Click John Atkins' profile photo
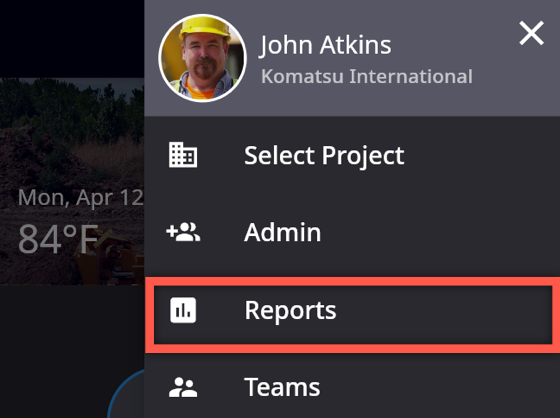Image resolution: width=560 pixels, height=418 pixels. click(202, 58)
